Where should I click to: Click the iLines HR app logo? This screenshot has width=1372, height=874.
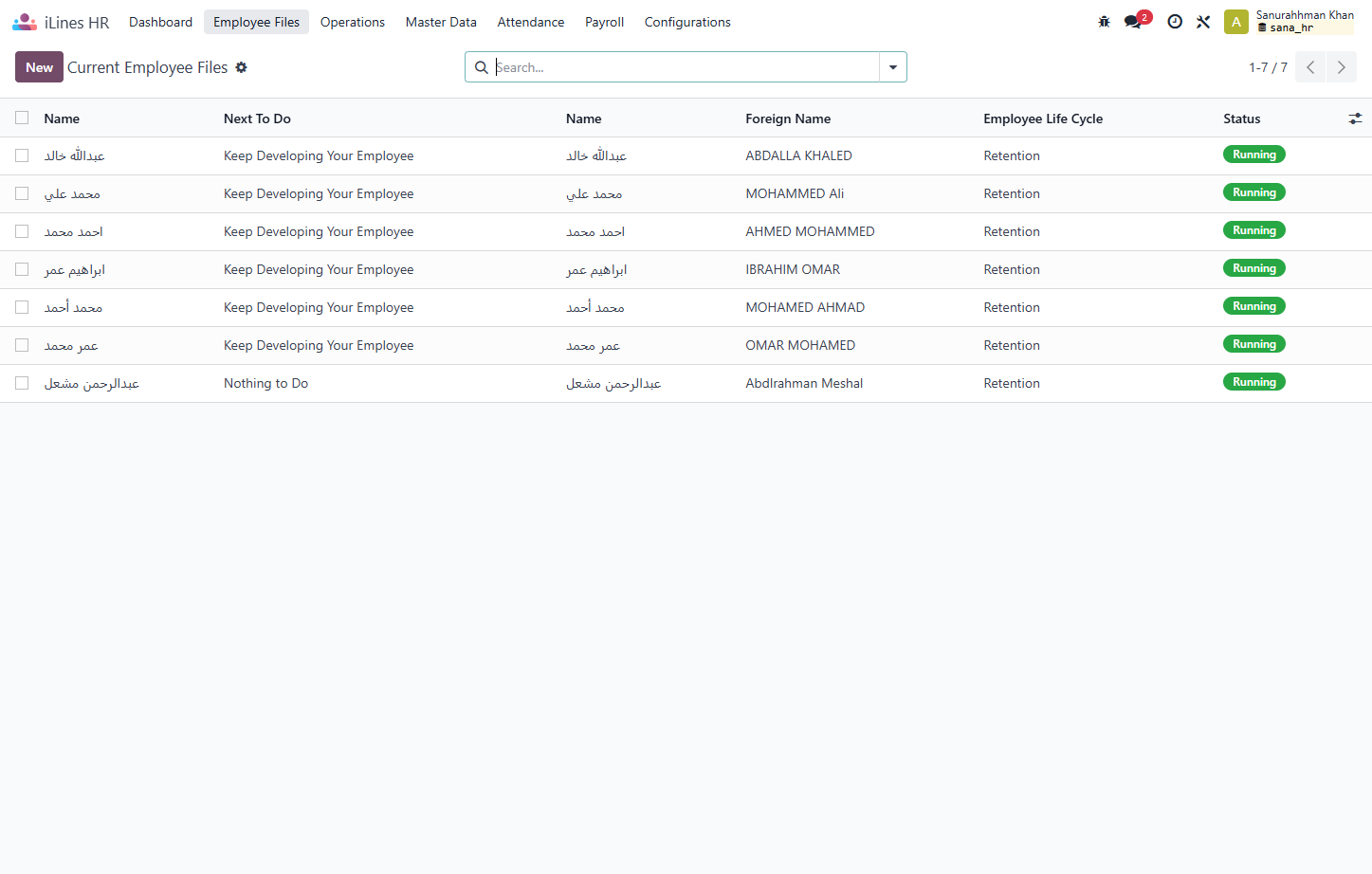[25, 22]
